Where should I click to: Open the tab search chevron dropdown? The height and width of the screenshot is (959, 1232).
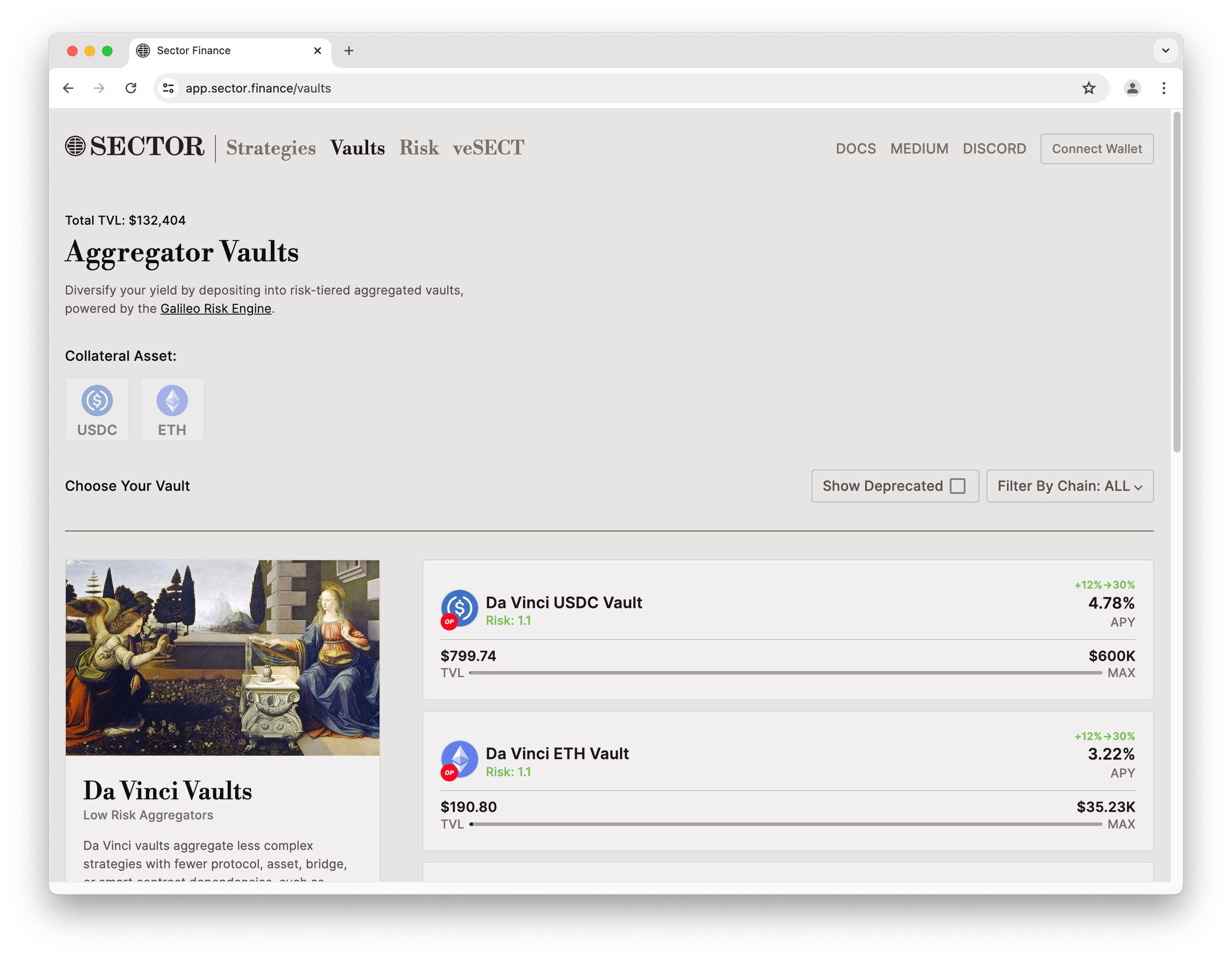1165,51
